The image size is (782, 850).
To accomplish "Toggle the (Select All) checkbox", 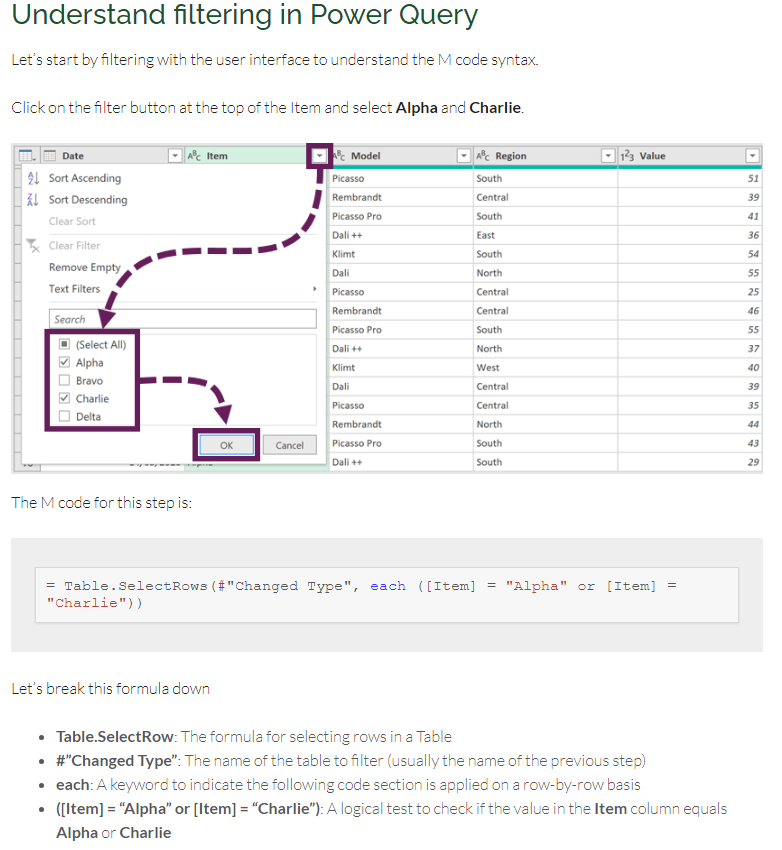I will [64, 344].
